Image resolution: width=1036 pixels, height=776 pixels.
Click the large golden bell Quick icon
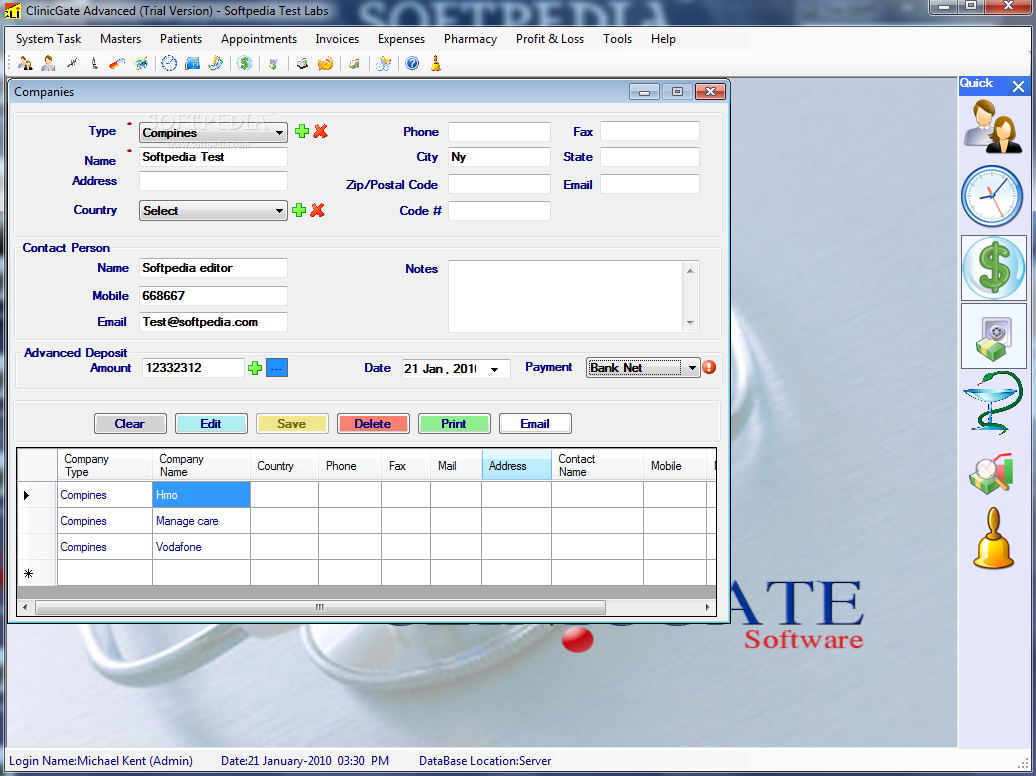point(993,539)
